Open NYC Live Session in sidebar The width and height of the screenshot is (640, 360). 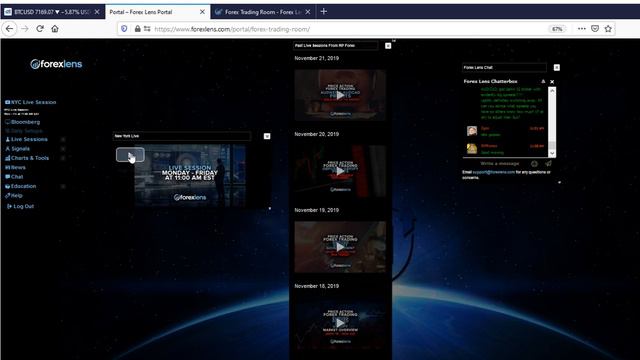pyautogui.click(x=31, y=102)
